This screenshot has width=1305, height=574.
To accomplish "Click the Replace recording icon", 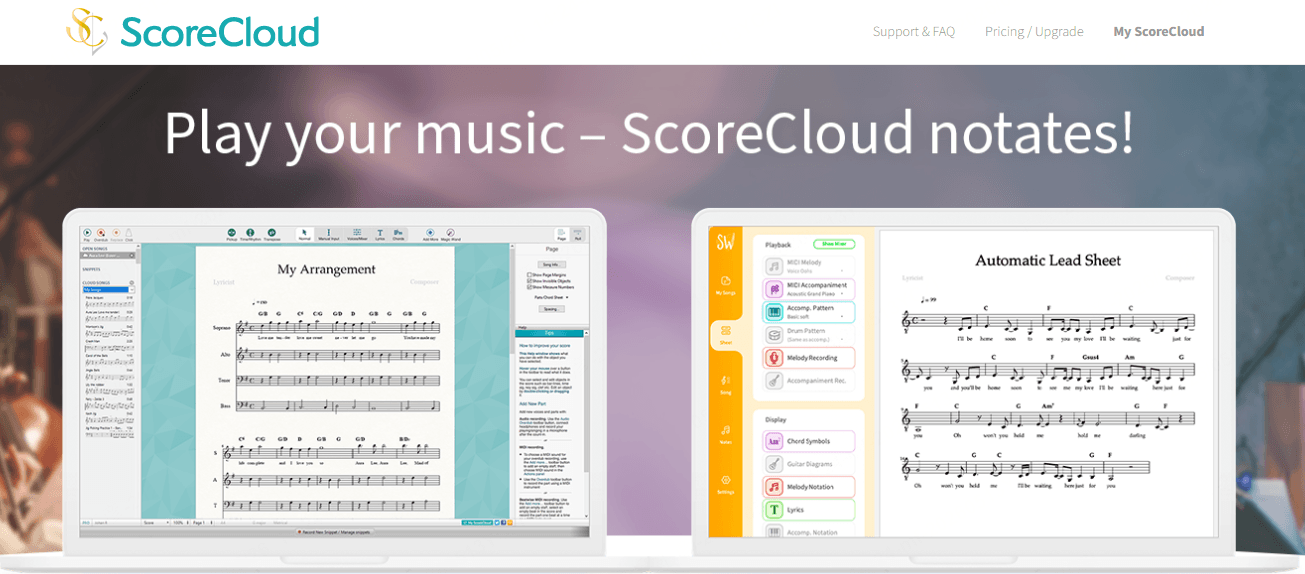I will click(x=116, y=235).
